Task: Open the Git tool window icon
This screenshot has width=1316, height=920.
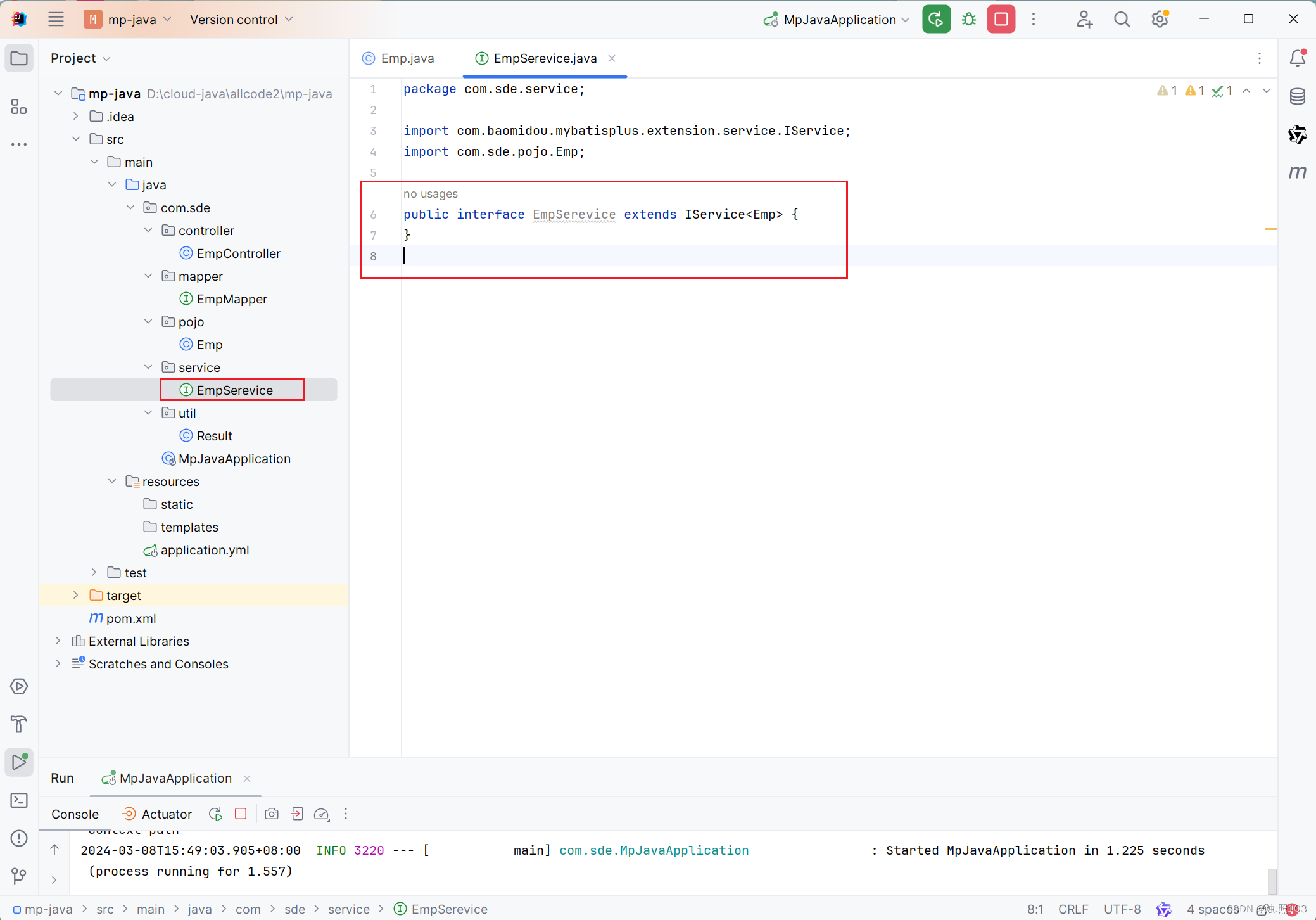Action: point(19,876)
